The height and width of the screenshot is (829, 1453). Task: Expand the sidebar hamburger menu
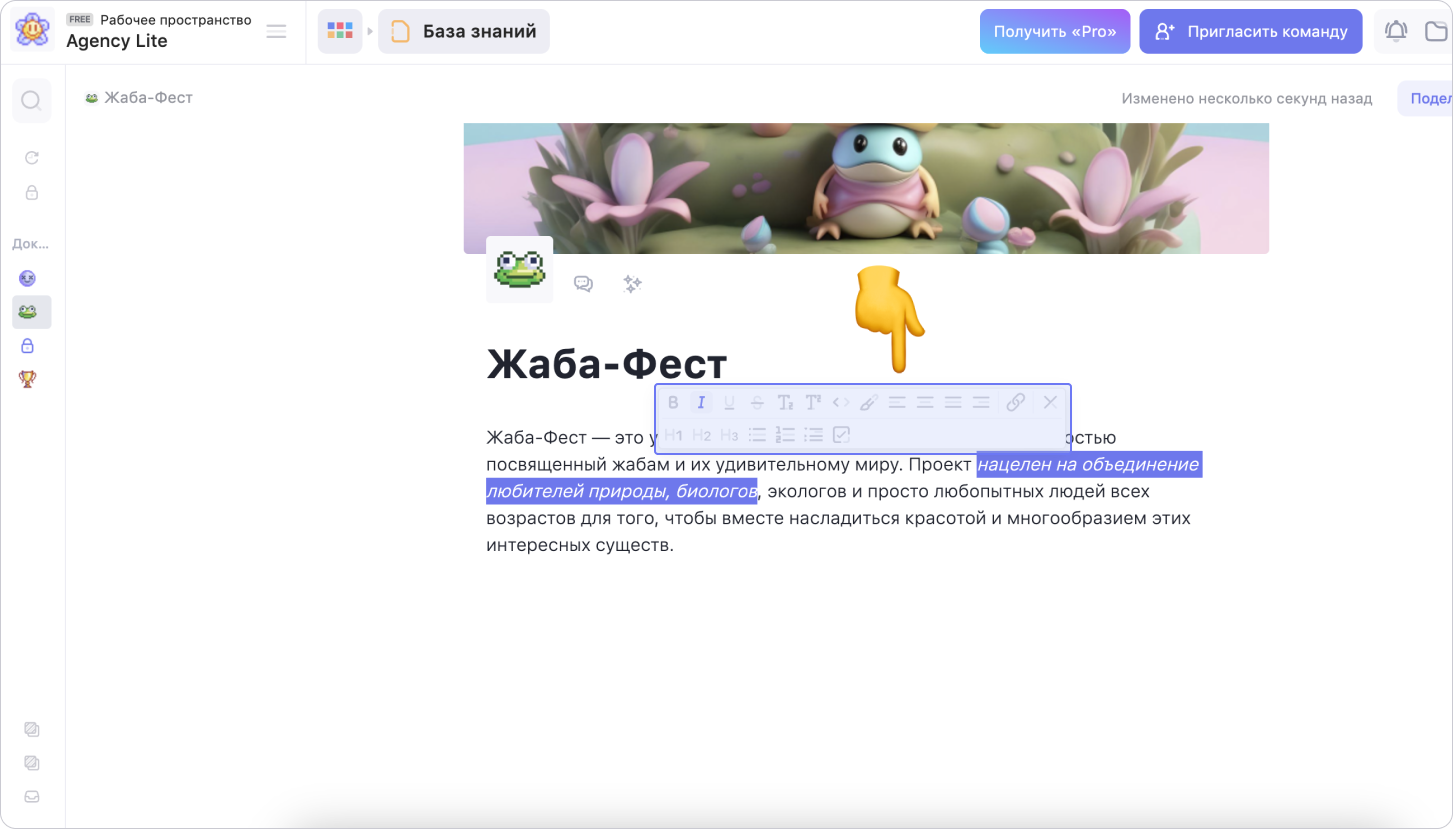coord(277,32)
